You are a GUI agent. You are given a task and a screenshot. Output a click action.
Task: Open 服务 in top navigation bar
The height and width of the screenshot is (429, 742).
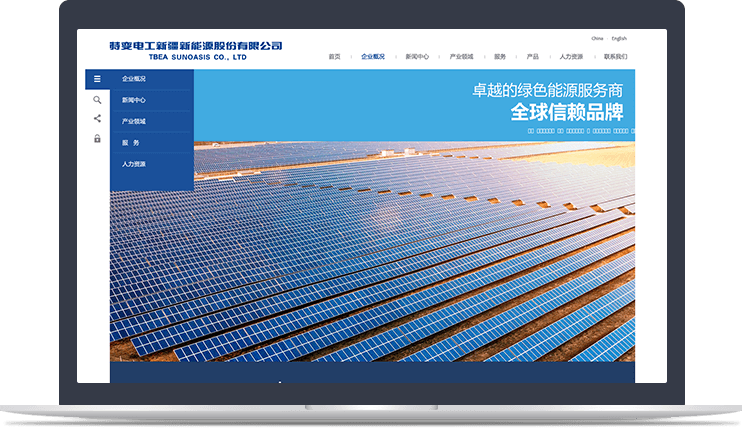(500, 57)
